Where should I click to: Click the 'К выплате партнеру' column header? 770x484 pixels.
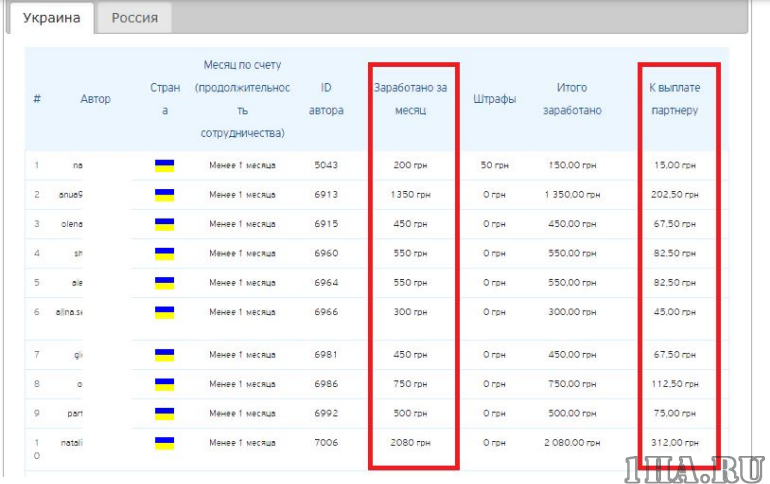point(674,99)
